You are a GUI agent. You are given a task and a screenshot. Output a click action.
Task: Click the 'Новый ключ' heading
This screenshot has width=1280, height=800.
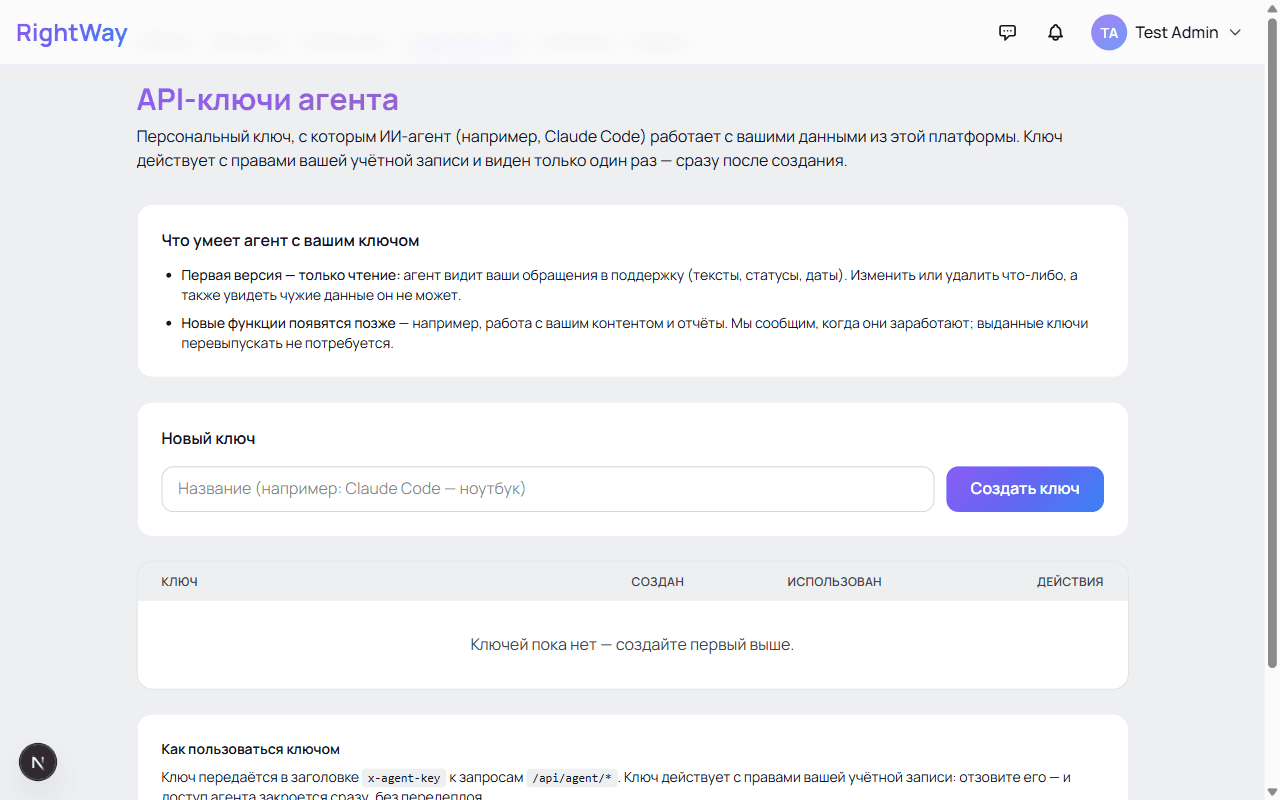click(208, 439)
